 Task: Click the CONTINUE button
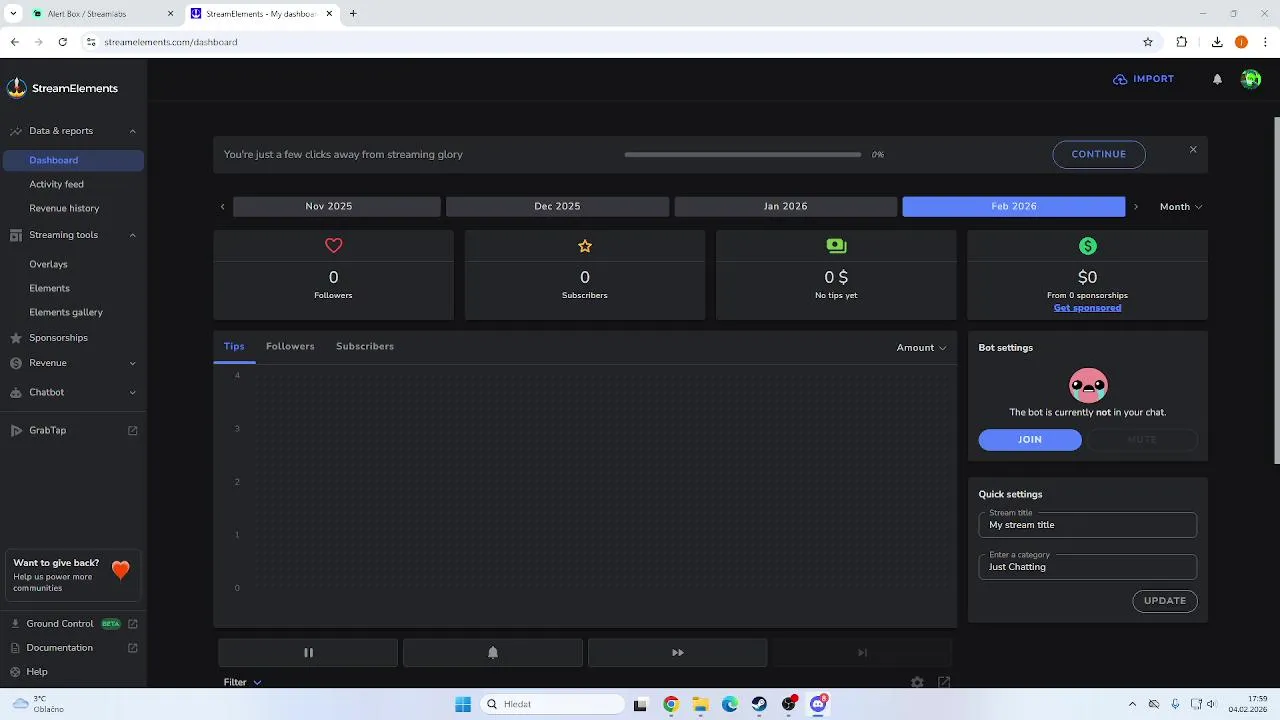click(1099, 154)
